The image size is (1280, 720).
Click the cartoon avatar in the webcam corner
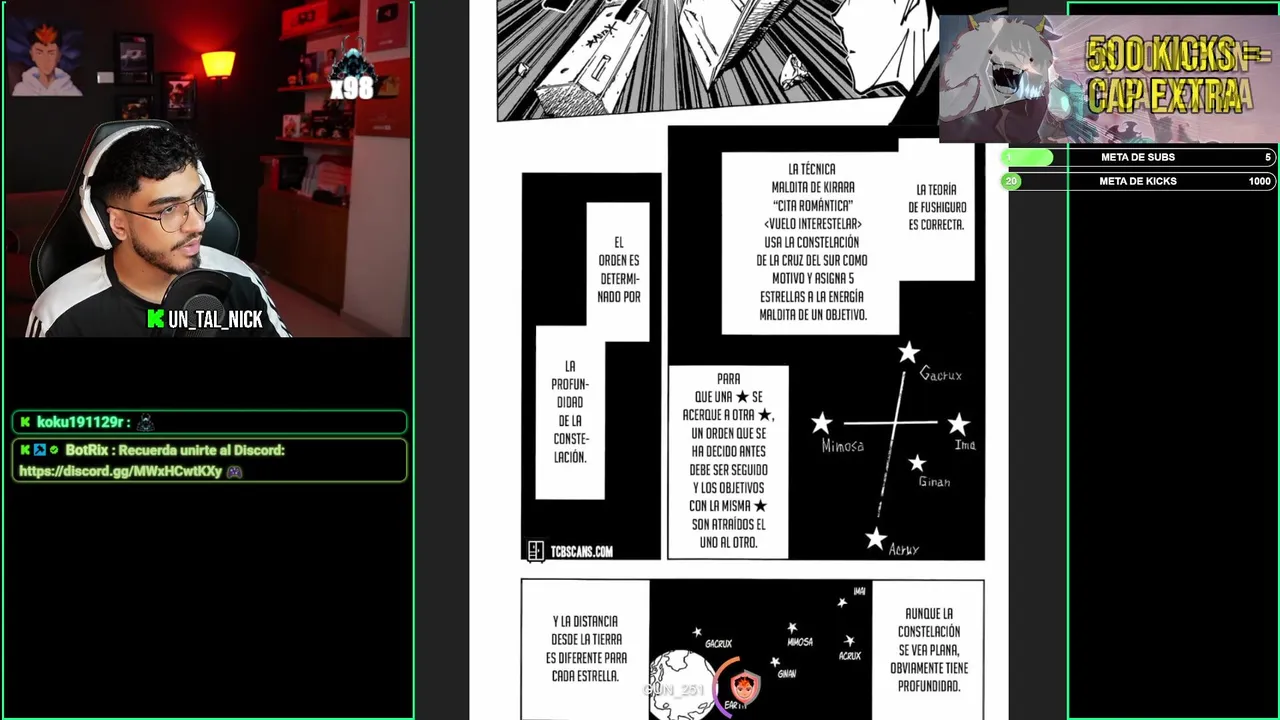pos(45,58)
